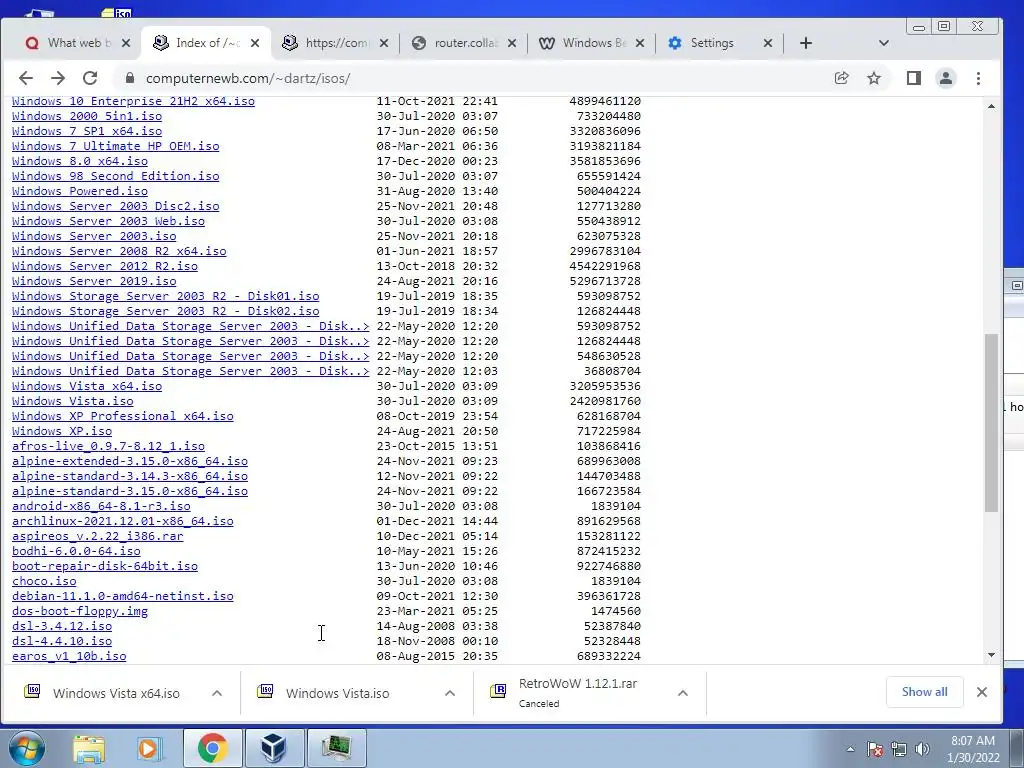
Task: Open Windows Explorer from taskbar
Action: (88, 748)
